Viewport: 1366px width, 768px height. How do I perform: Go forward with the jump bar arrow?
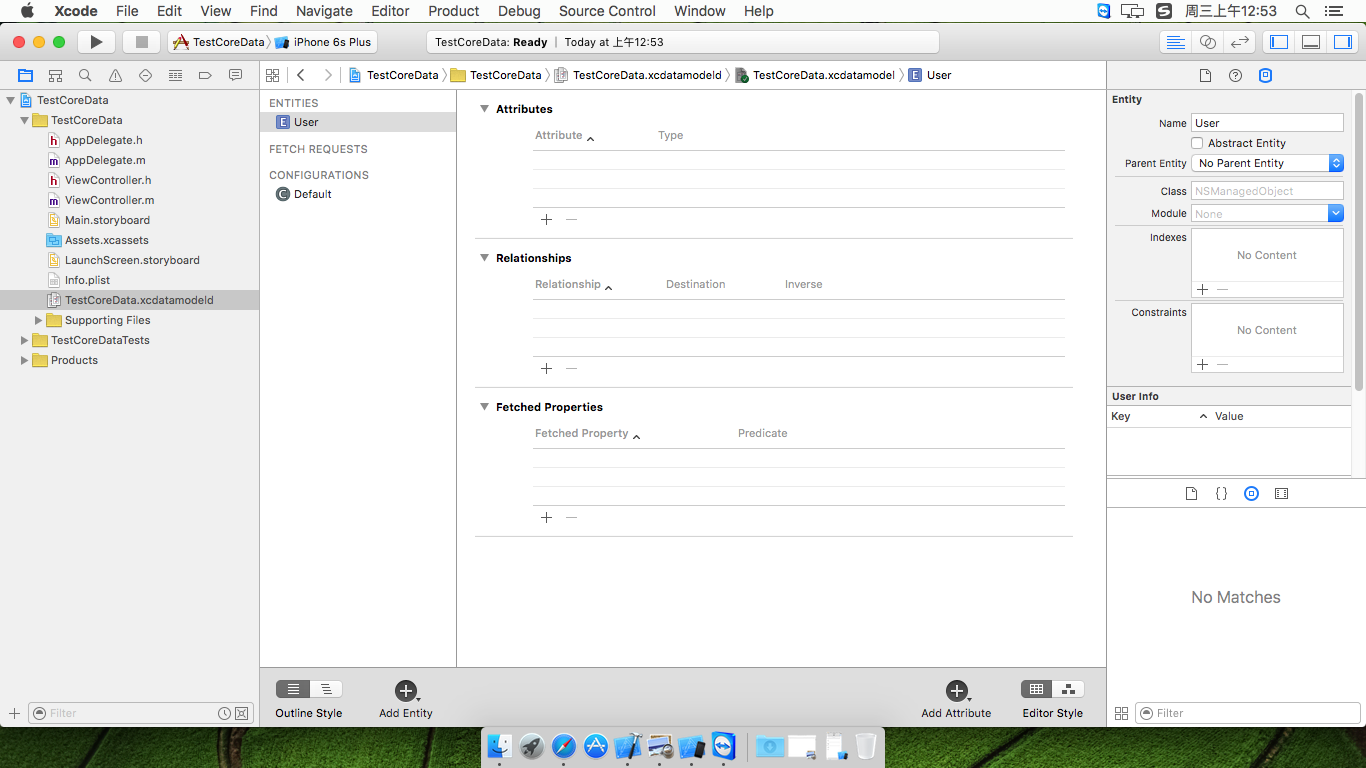click(x=327, y=75)
